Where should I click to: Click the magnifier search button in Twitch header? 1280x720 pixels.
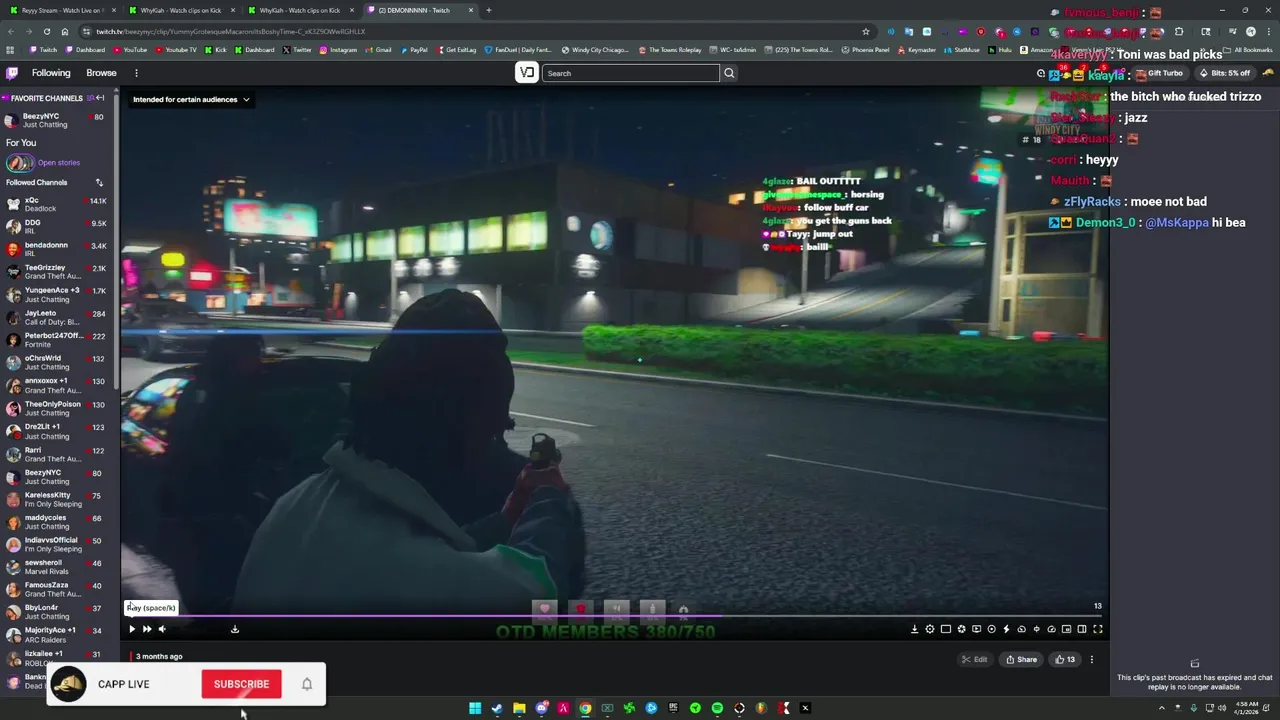point(729,73)
